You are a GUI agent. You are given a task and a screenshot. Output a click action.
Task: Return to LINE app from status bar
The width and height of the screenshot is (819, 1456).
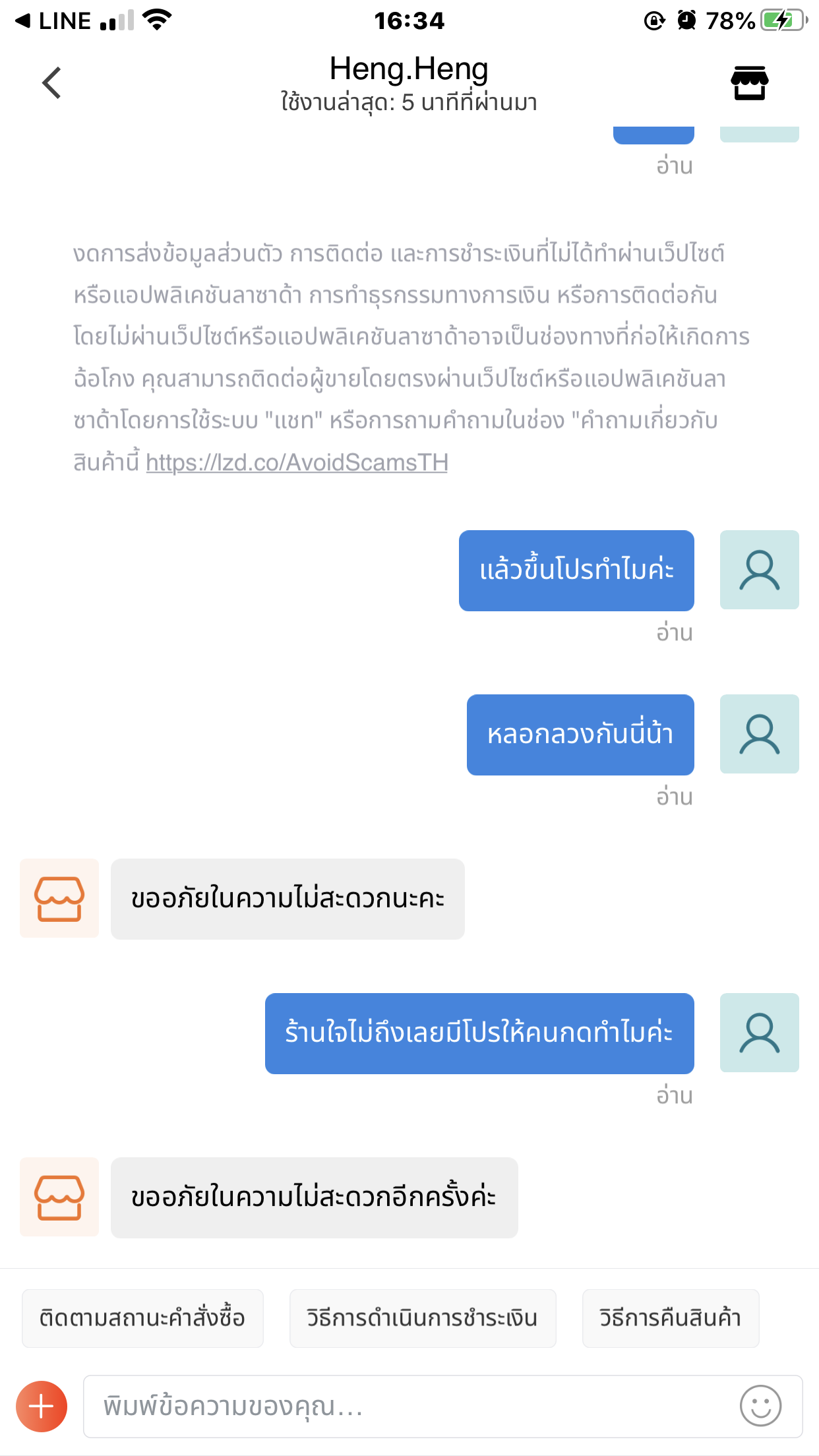pyautogui.click(x=53, y=21)
